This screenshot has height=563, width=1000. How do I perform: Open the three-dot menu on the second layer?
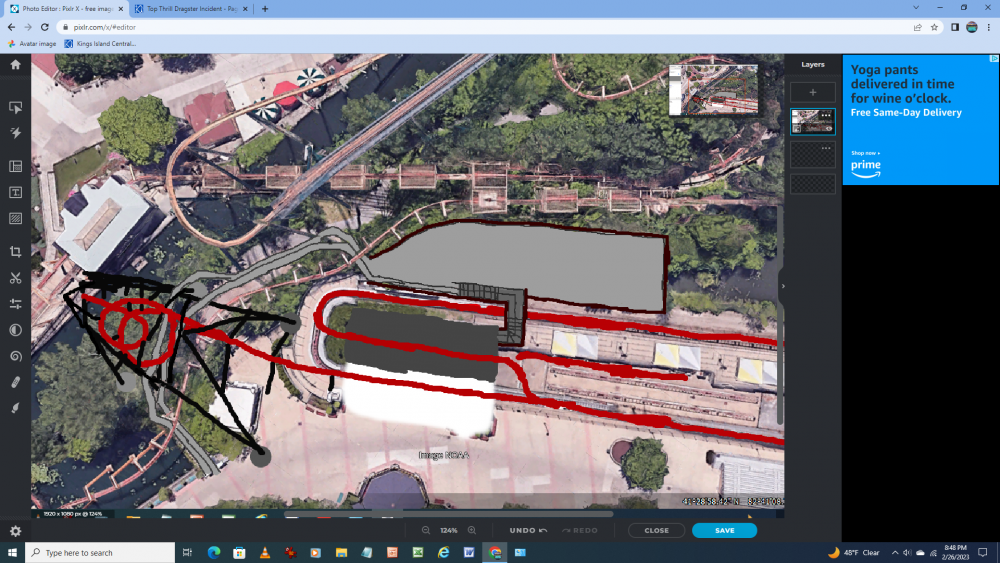[x=826, y=147]
